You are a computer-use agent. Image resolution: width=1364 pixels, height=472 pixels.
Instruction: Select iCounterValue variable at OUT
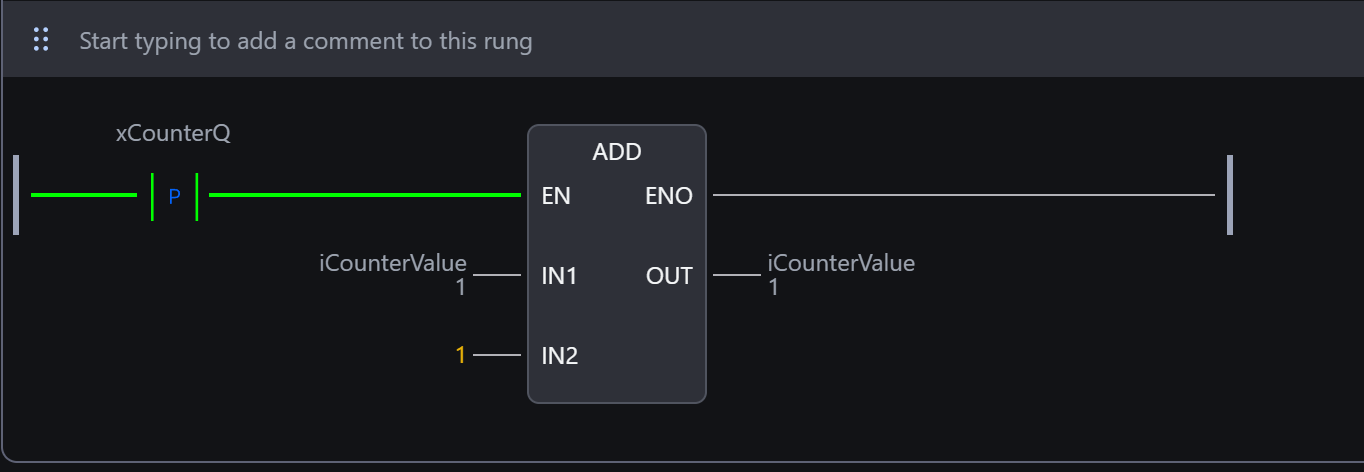(x=841, y=263)
